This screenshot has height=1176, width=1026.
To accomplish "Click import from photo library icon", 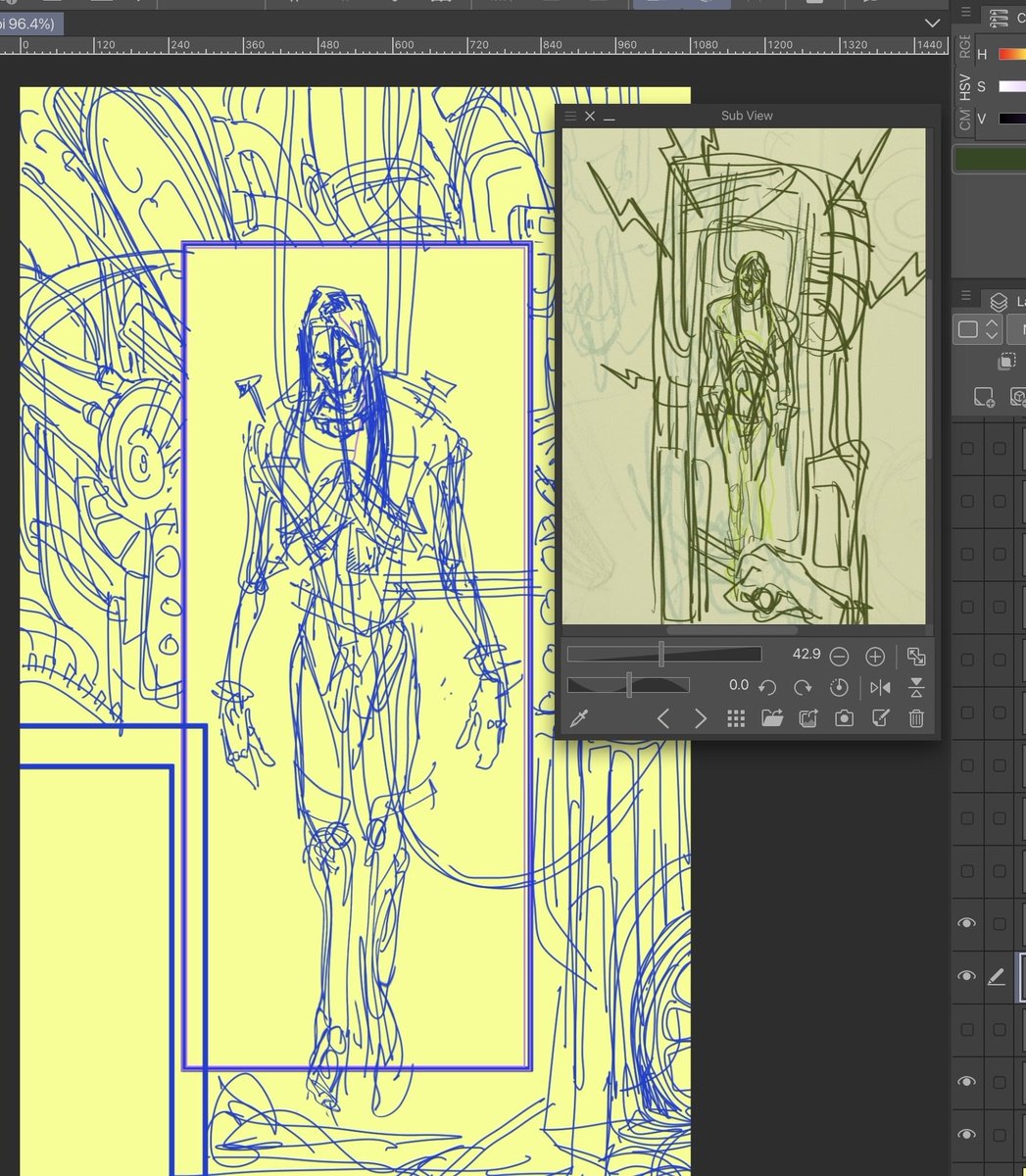I will (807, 718).
